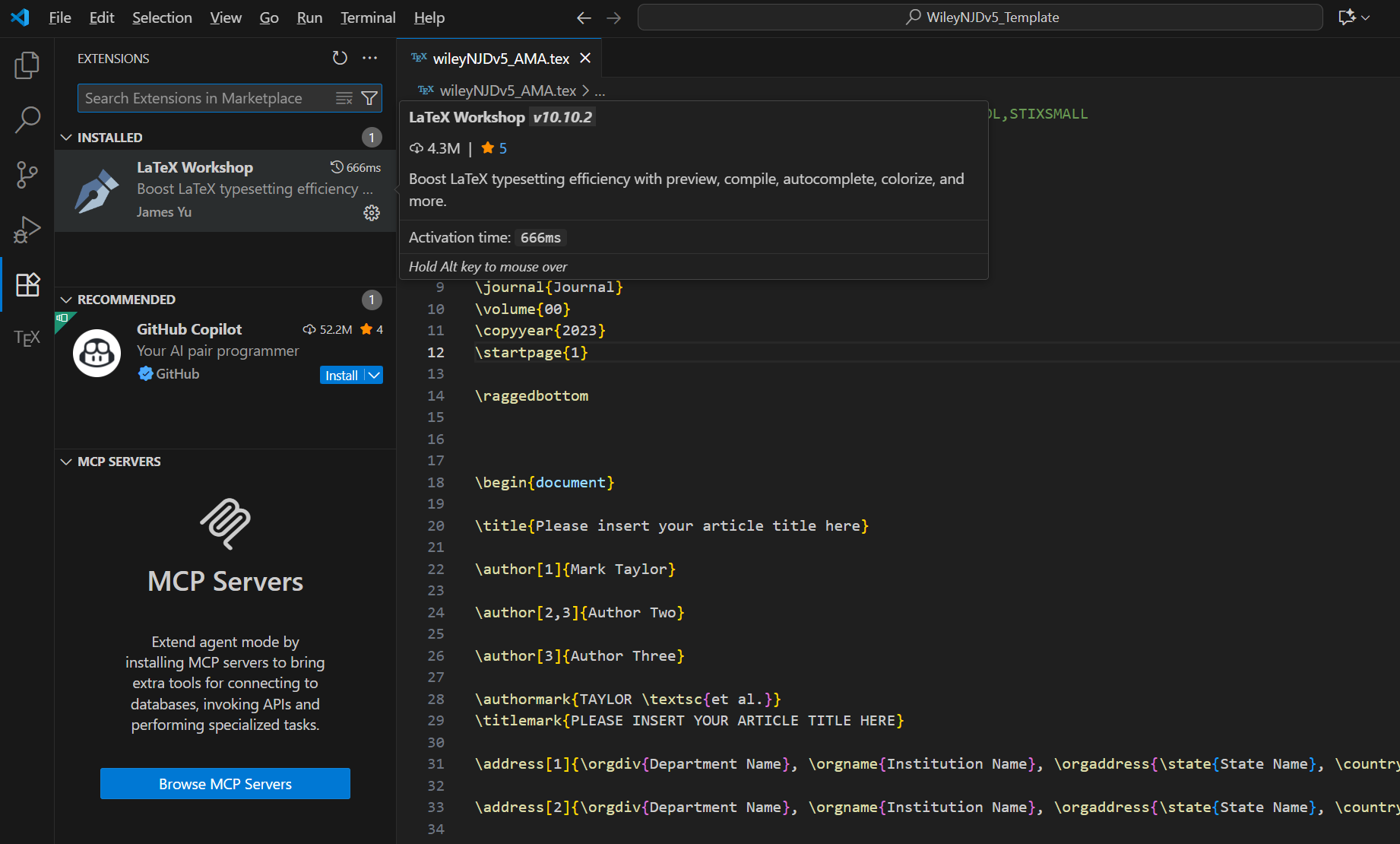
Task: Click the 5-star rating in hover card
Action: pos(494,148)
